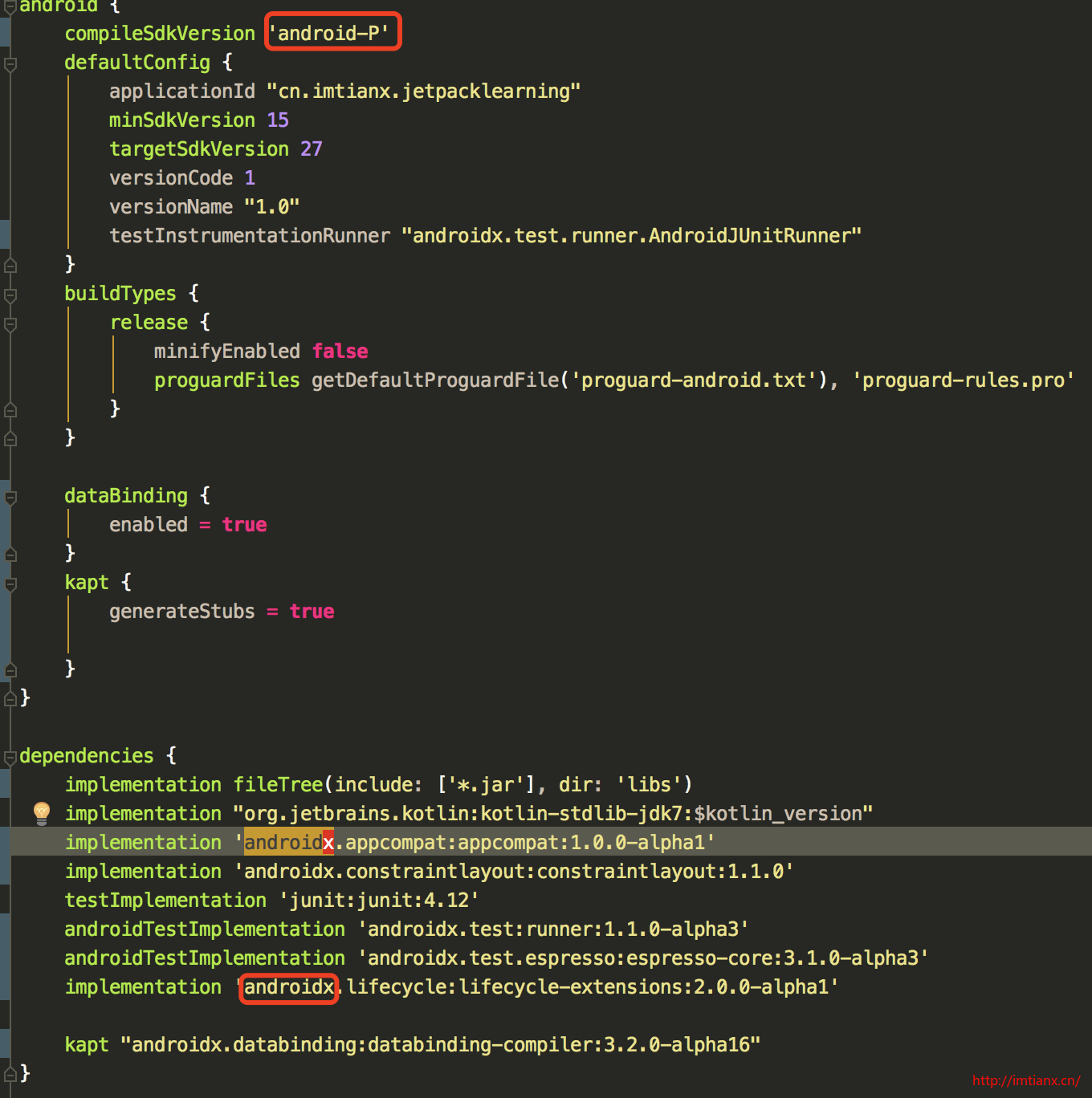Place cursor on compileSdkVersion keyword
Screen dimensions: 1092x1098
point(160,33)
